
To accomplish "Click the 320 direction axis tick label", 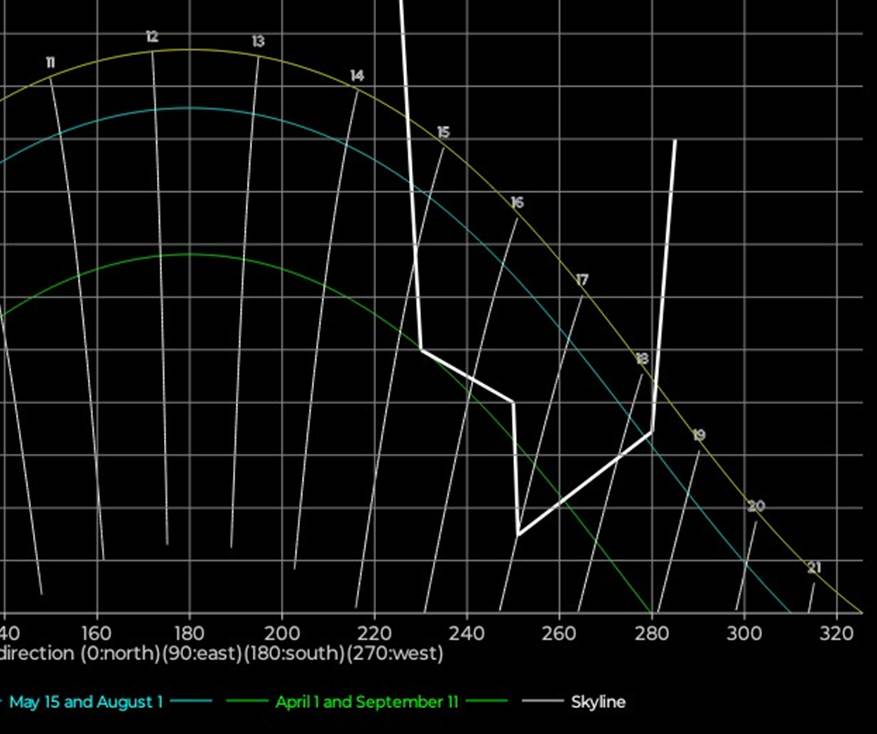I will [843, 633].
